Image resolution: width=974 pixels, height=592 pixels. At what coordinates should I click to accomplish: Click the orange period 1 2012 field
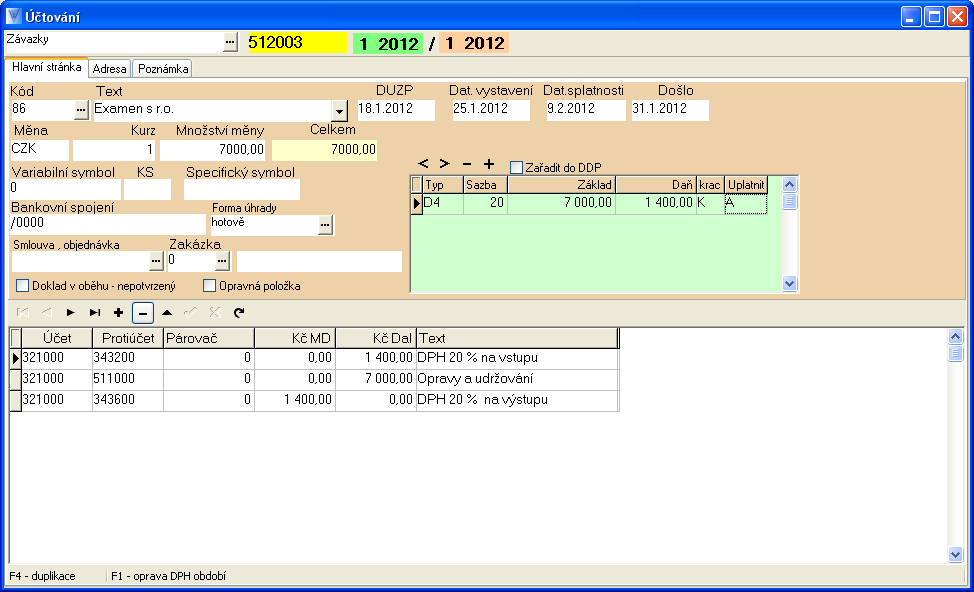pos(474,43)
